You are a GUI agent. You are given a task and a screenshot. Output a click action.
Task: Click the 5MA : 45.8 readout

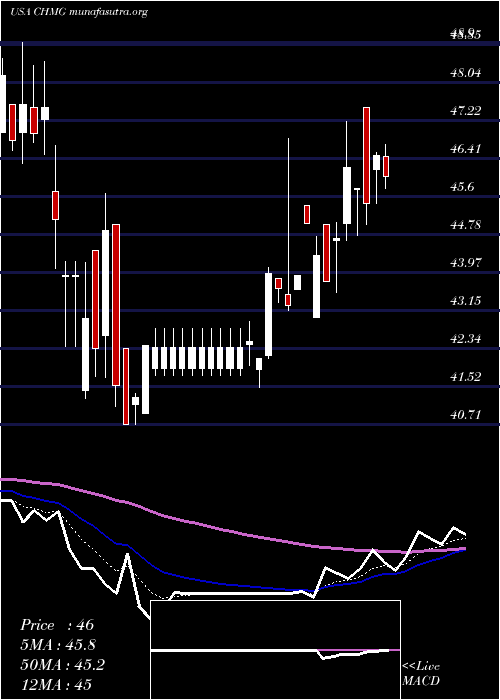tap(58, 645)
